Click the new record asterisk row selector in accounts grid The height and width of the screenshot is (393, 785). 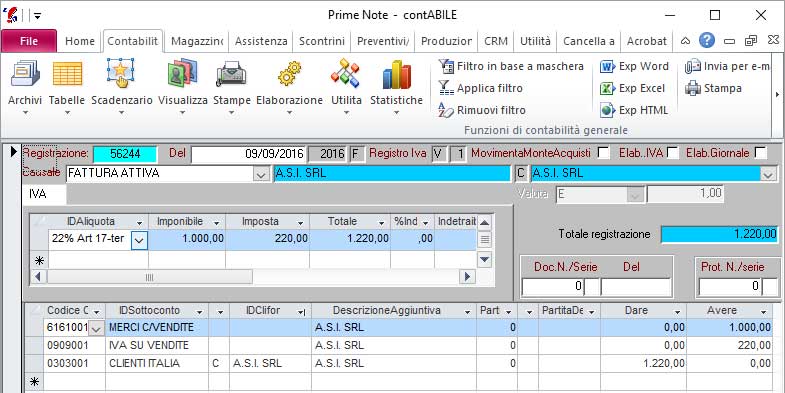click(34, 382)
